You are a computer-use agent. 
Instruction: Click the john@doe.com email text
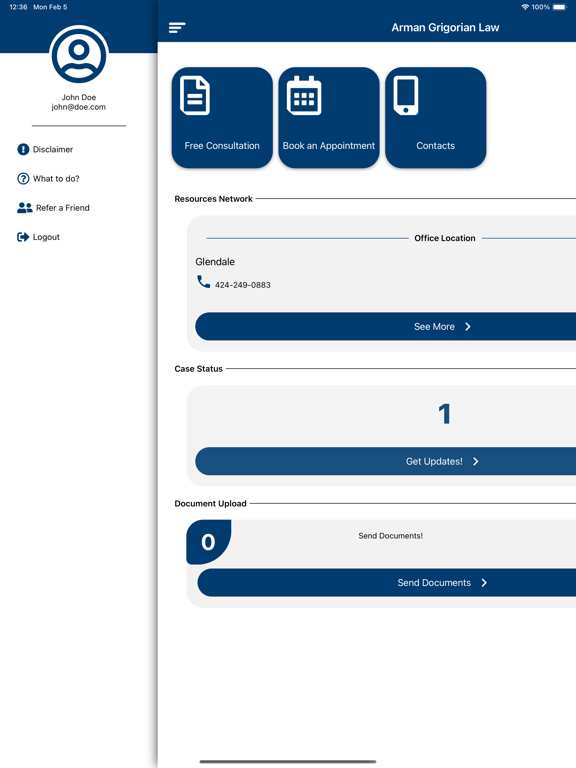(x=79, y=107)
